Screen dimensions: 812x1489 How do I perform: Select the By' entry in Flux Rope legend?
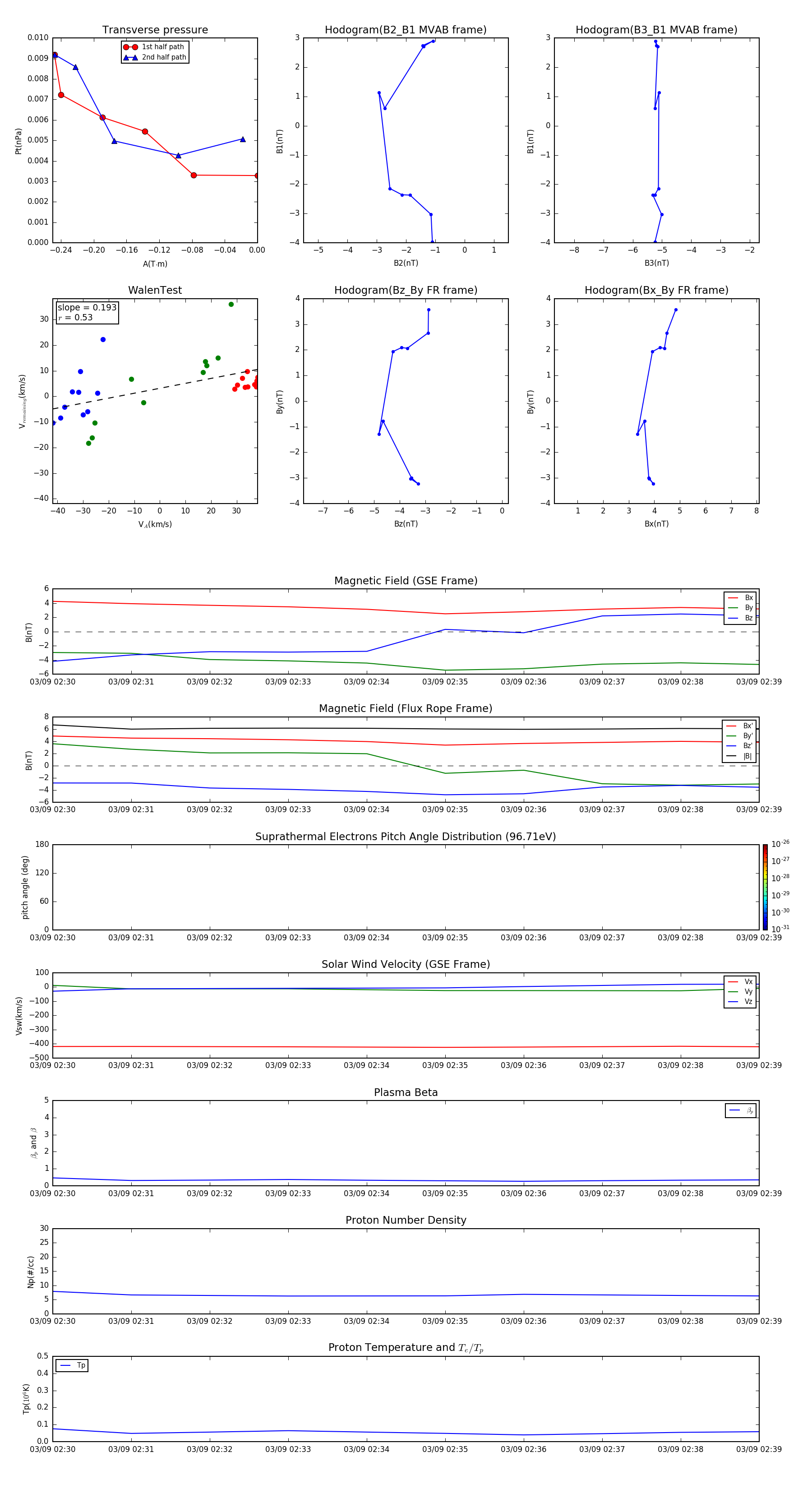click(x=739, y=736)
